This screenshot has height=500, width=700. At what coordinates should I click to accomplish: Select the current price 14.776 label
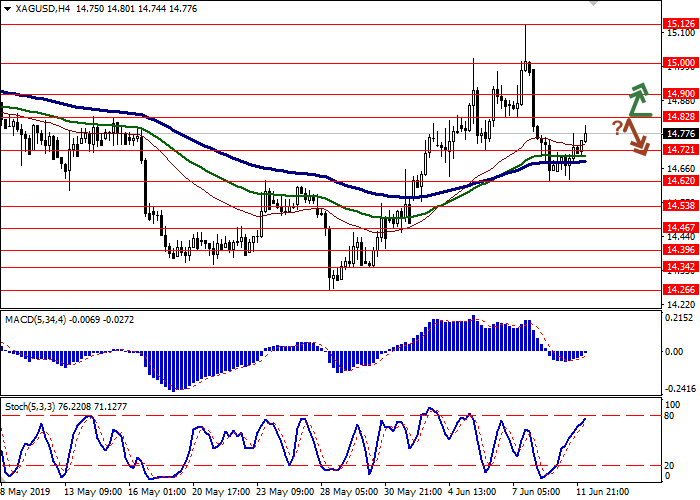point(681,133)
